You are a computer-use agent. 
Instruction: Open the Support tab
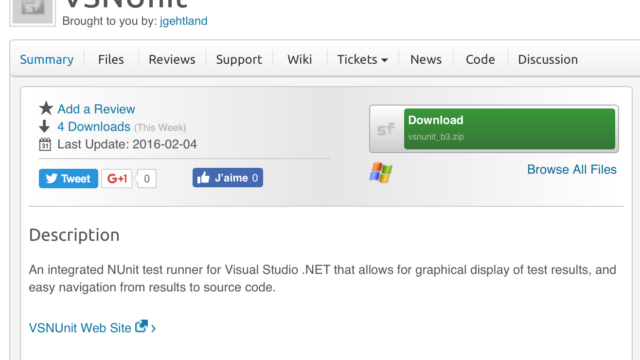[239, 60]
